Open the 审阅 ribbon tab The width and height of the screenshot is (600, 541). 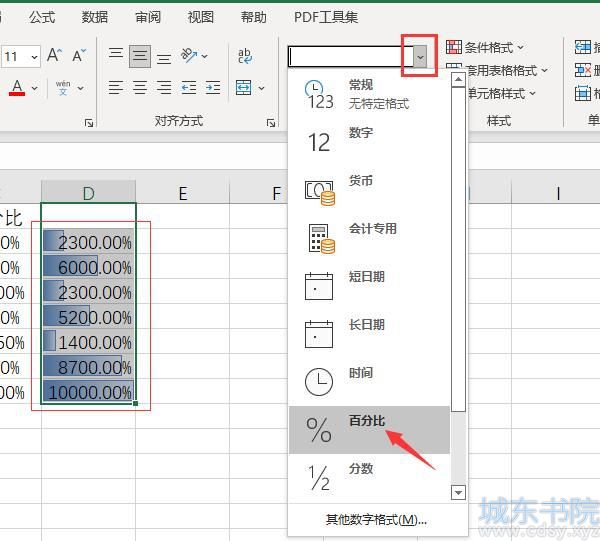148,17
